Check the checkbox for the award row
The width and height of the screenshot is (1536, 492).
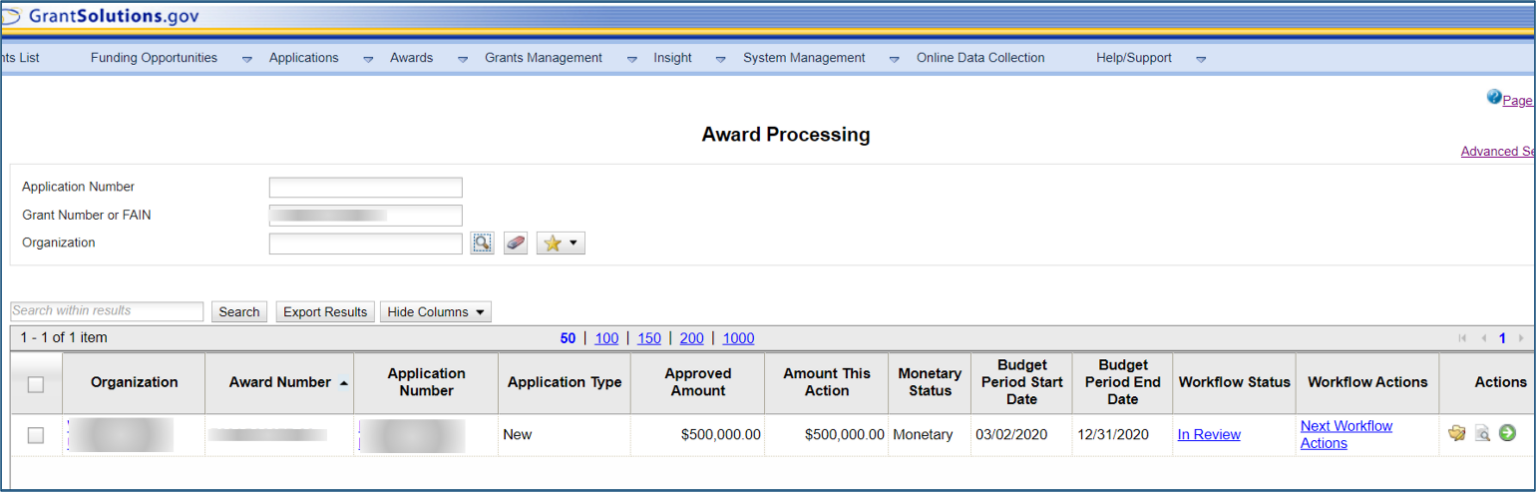[x=36, y=435]
